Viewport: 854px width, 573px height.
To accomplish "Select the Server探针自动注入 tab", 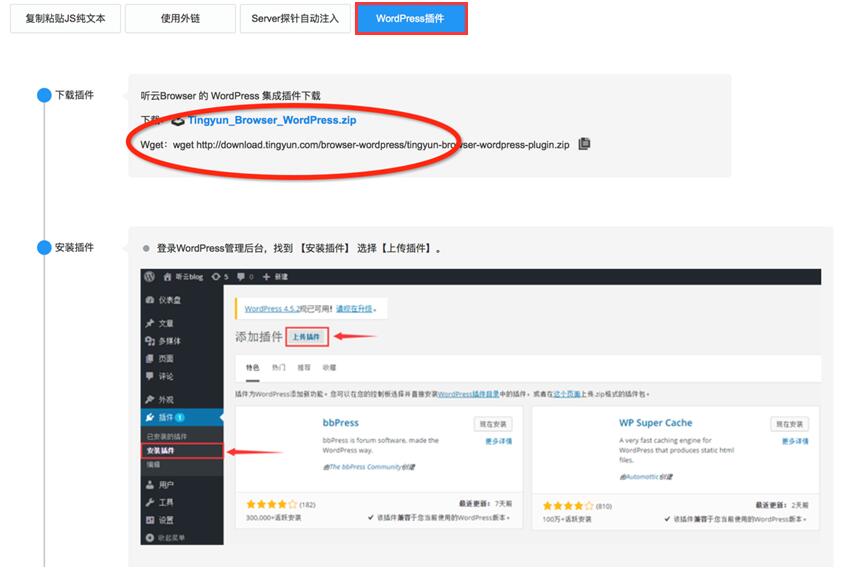I will [x=295, y=19].
